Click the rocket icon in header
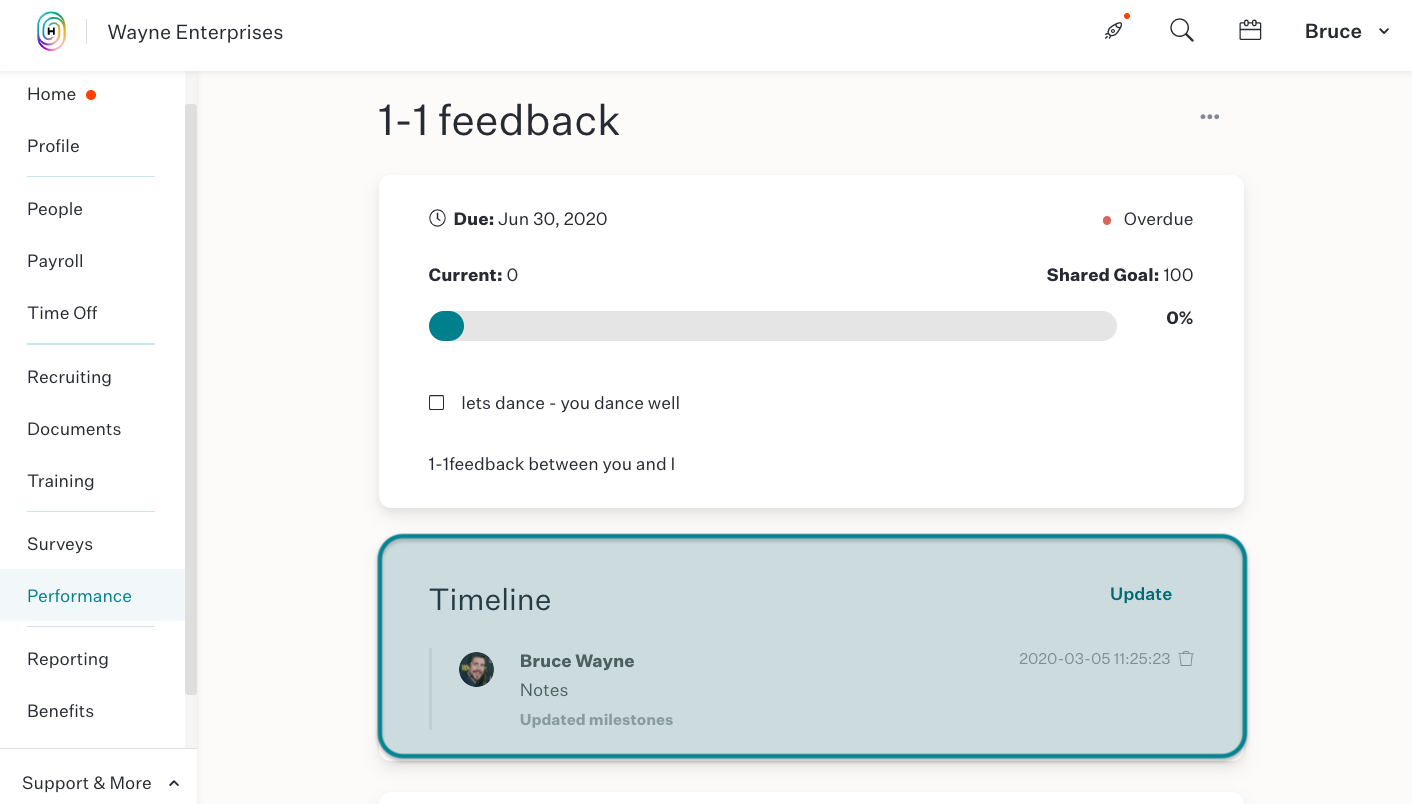This screenshot has height=804, width=1412. click(1114, 30)
